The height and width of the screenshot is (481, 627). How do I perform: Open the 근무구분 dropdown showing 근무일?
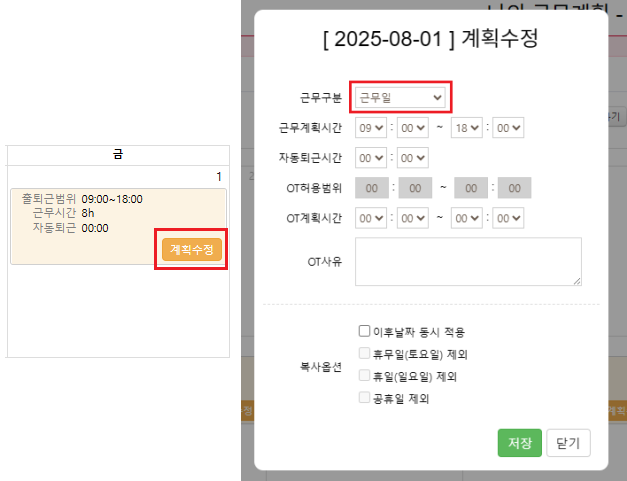(x=400, y=97)
